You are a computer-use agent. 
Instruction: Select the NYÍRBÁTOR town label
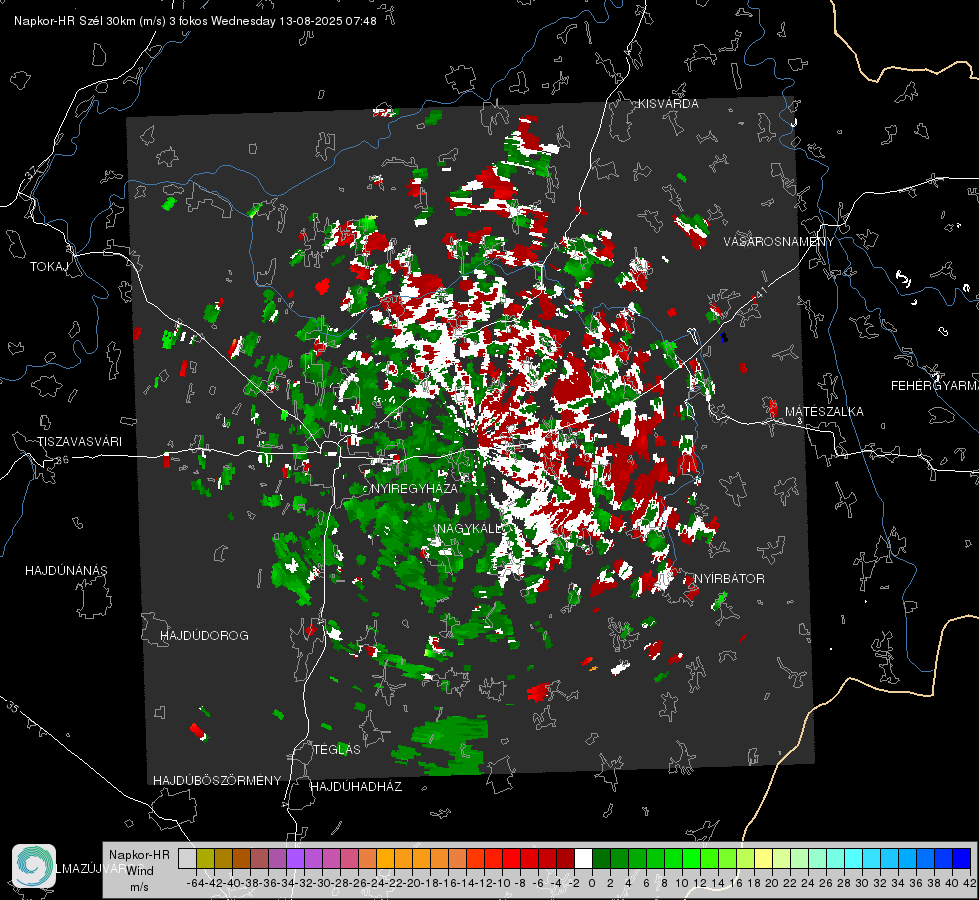point(729,578)
